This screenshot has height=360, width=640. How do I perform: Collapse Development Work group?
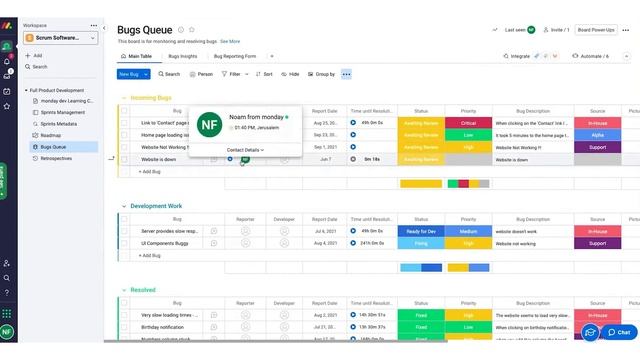[124, 206]
